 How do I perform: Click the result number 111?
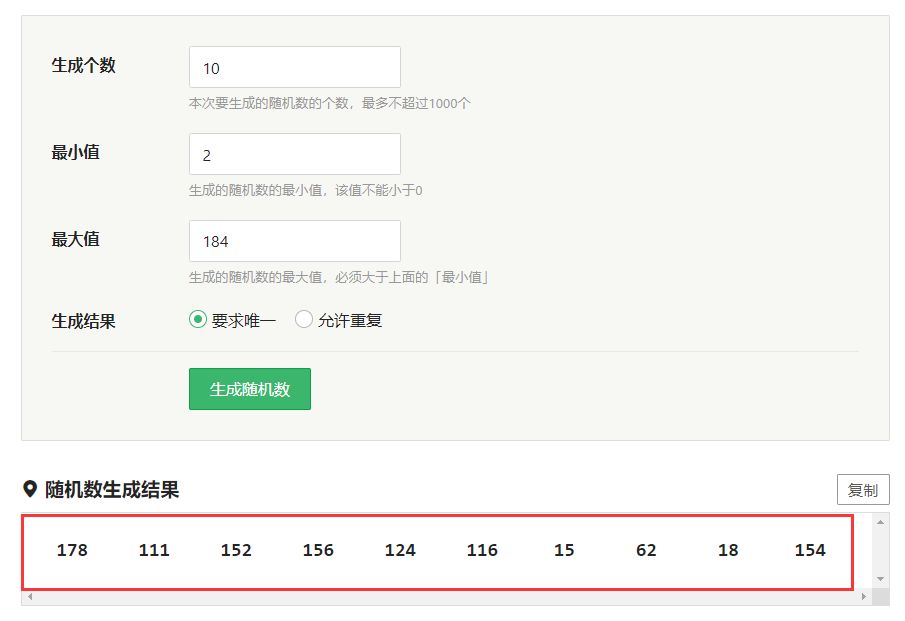(154, 550)
